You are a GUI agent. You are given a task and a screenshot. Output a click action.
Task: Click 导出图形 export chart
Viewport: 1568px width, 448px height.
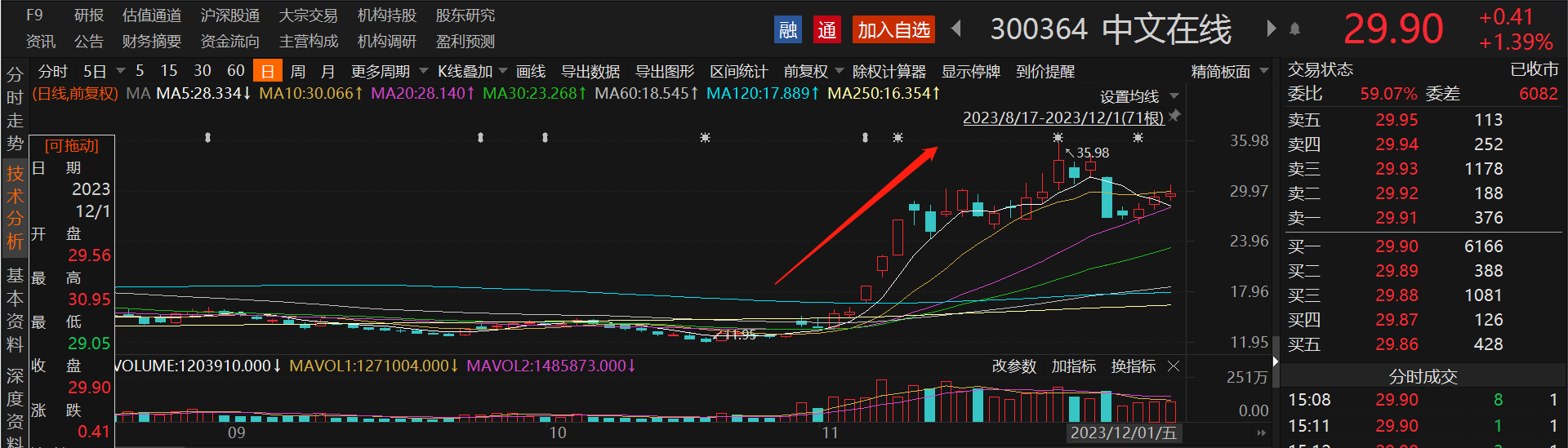click(665, 72)
